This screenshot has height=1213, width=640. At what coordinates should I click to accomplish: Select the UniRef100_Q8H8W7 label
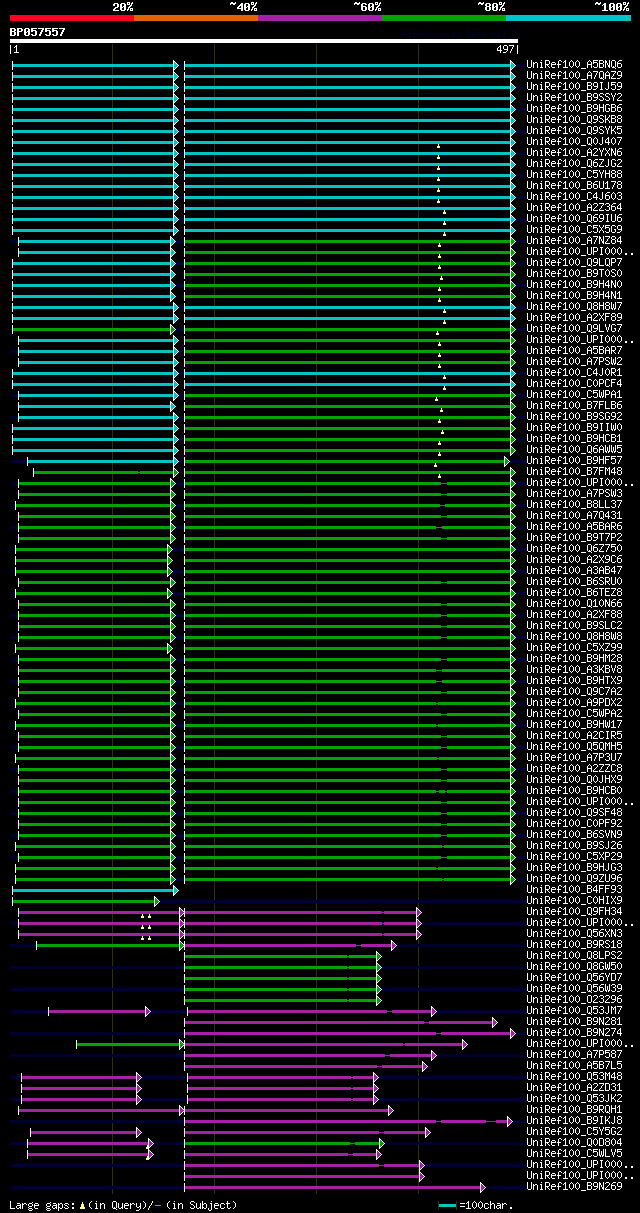coord(574,306)
